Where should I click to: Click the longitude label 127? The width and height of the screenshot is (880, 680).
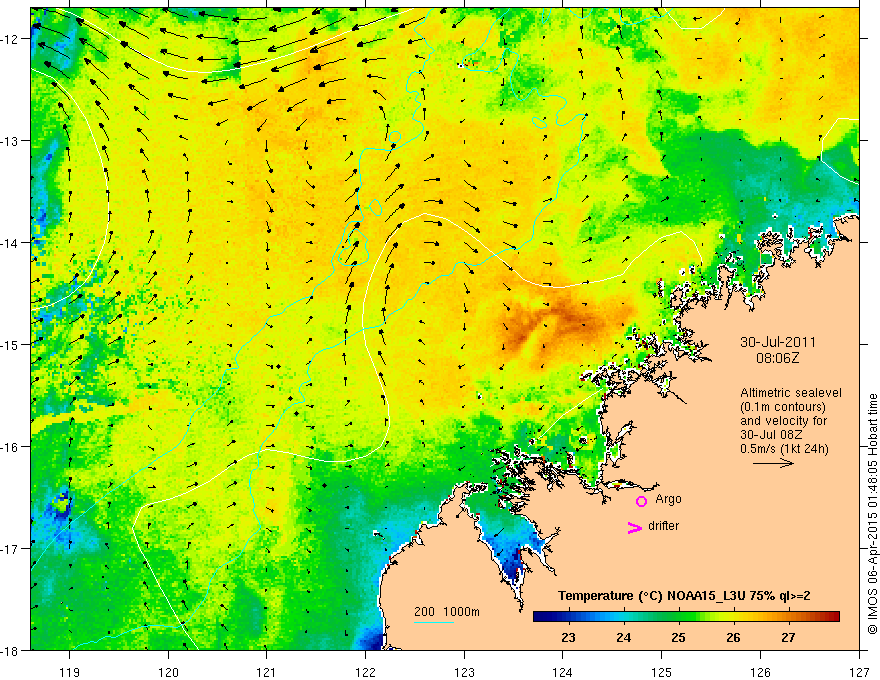coord(859,672)
